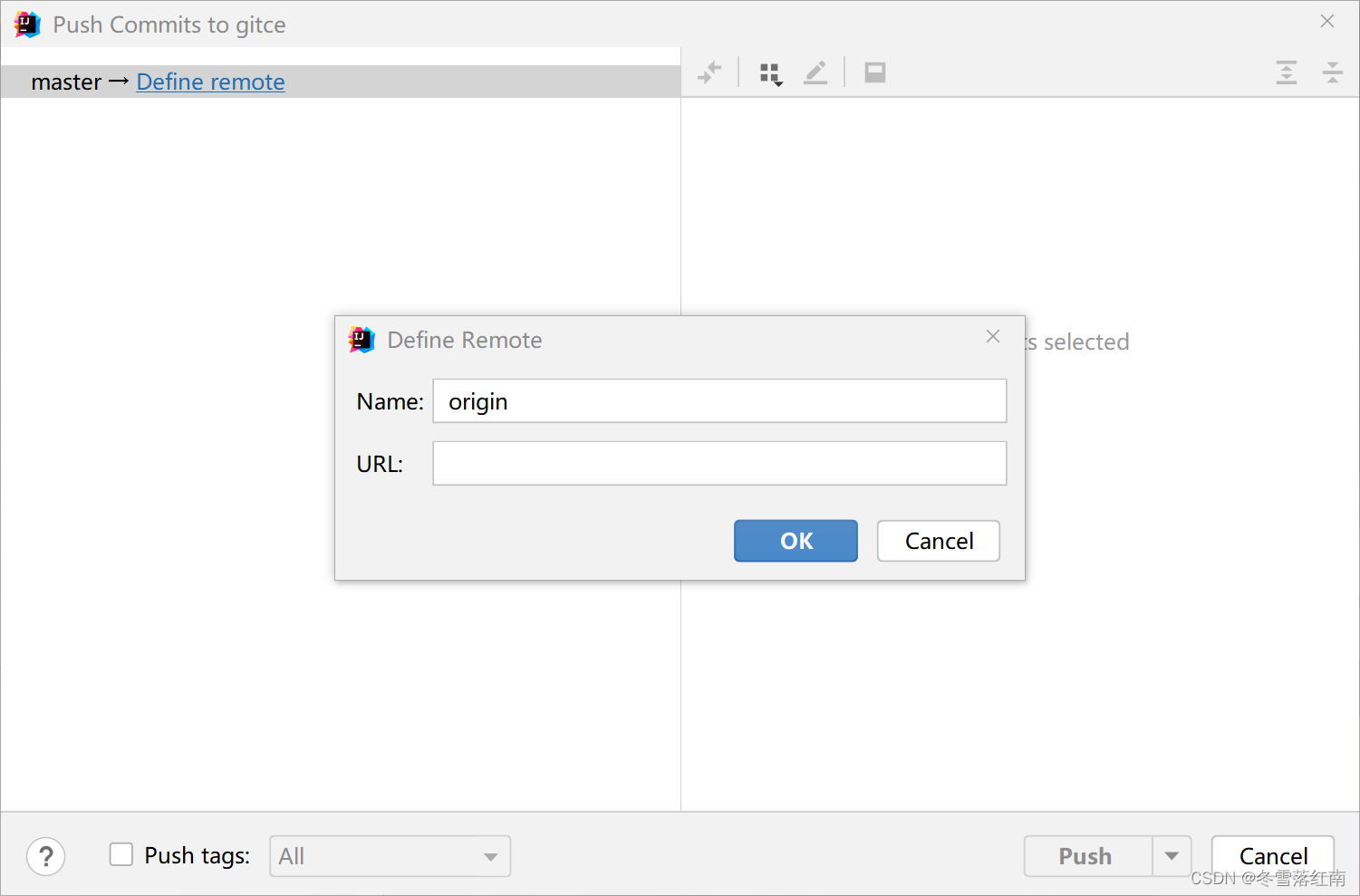Expand the Push button dropdown arrow

[1172, 856]
